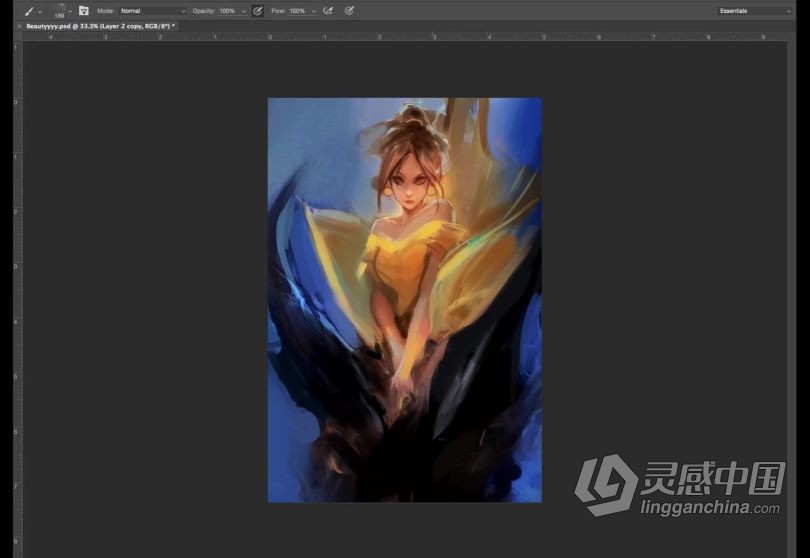
Task: Enable airbrush-style build-up effects
Action: point(328,11)
